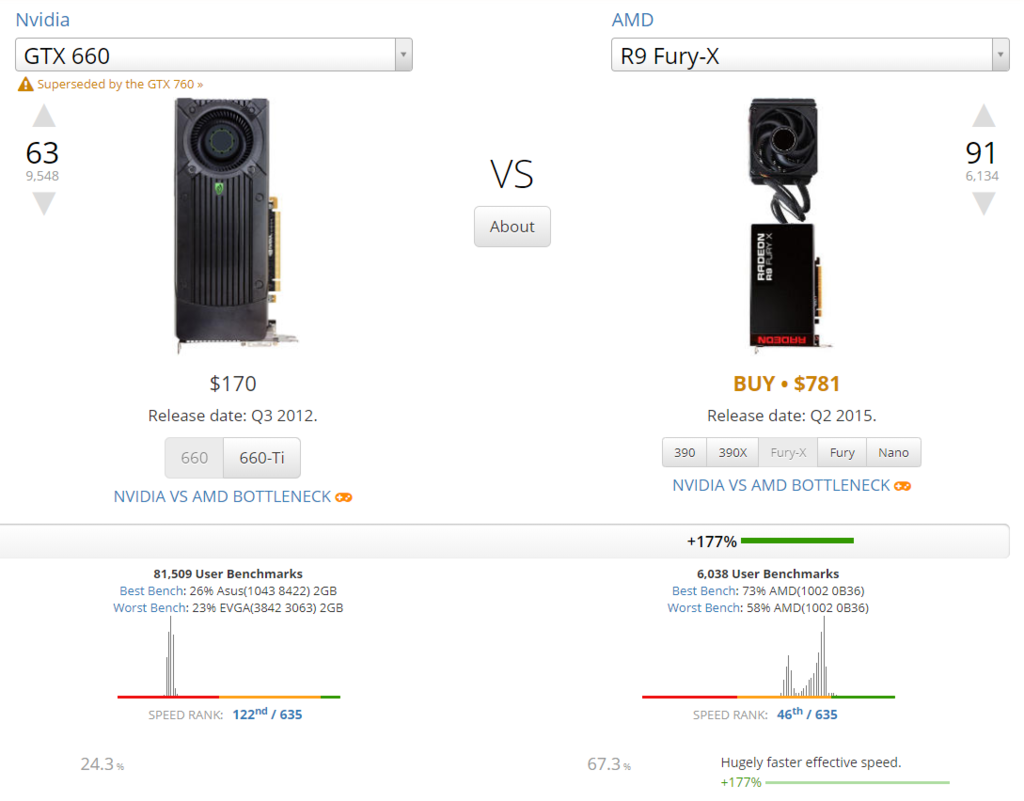Select the Fury variant tab
The width and height of the screenshot is (1024, 801).
(842, 452)
